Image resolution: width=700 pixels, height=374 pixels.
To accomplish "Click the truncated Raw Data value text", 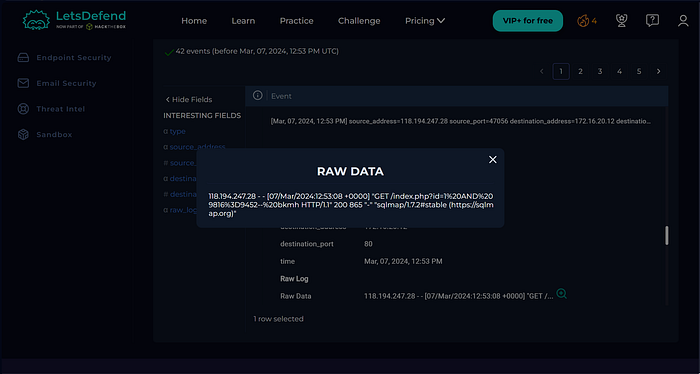I will [x=459, y=296].
